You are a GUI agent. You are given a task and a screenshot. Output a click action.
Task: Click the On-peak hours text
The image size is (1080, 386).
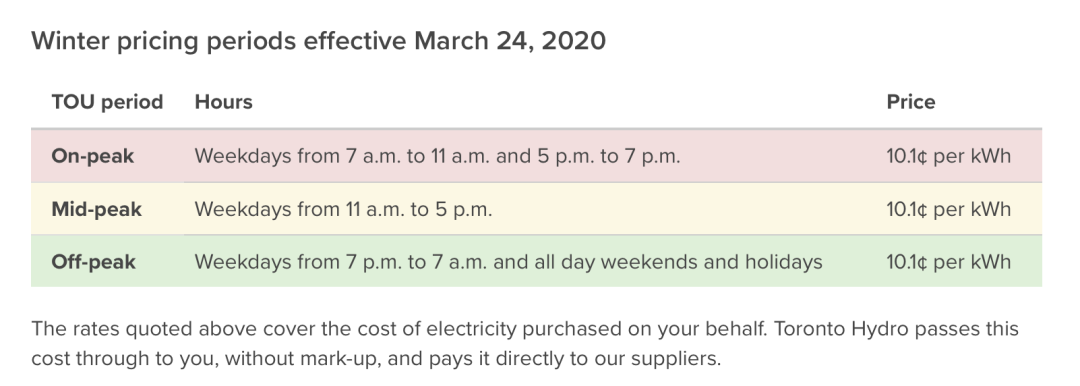[437, 156]
